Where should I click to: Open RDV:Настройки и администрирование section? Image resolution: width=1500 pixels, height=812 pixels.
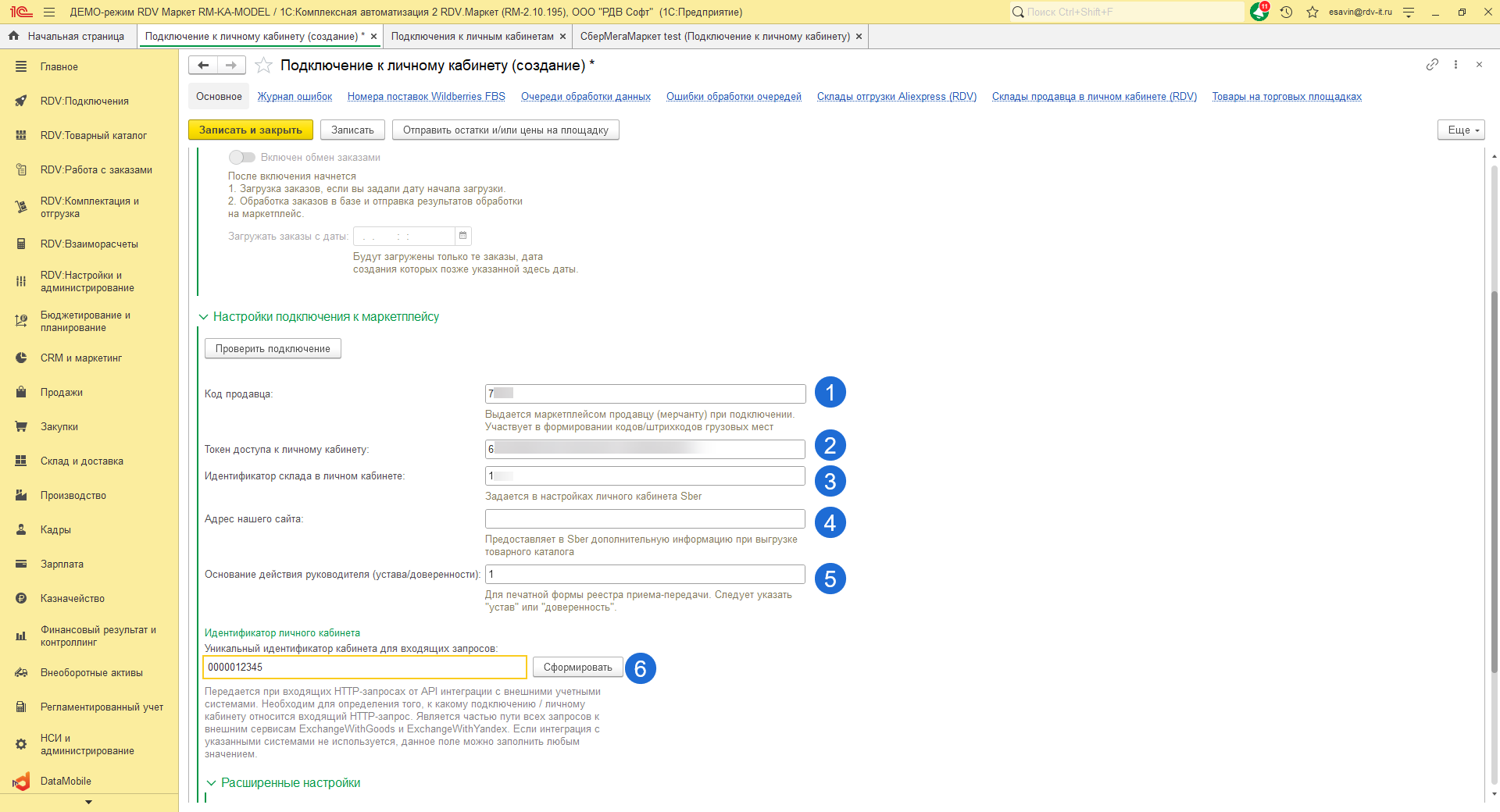tap(89, 282)
